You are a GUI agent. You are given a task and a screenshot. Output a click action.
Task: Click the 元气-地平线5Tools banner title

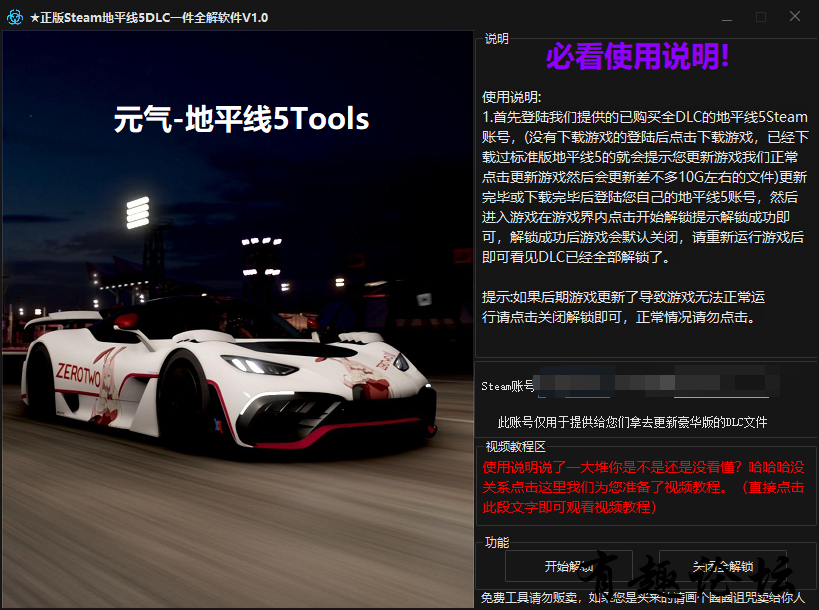(241, 119)
